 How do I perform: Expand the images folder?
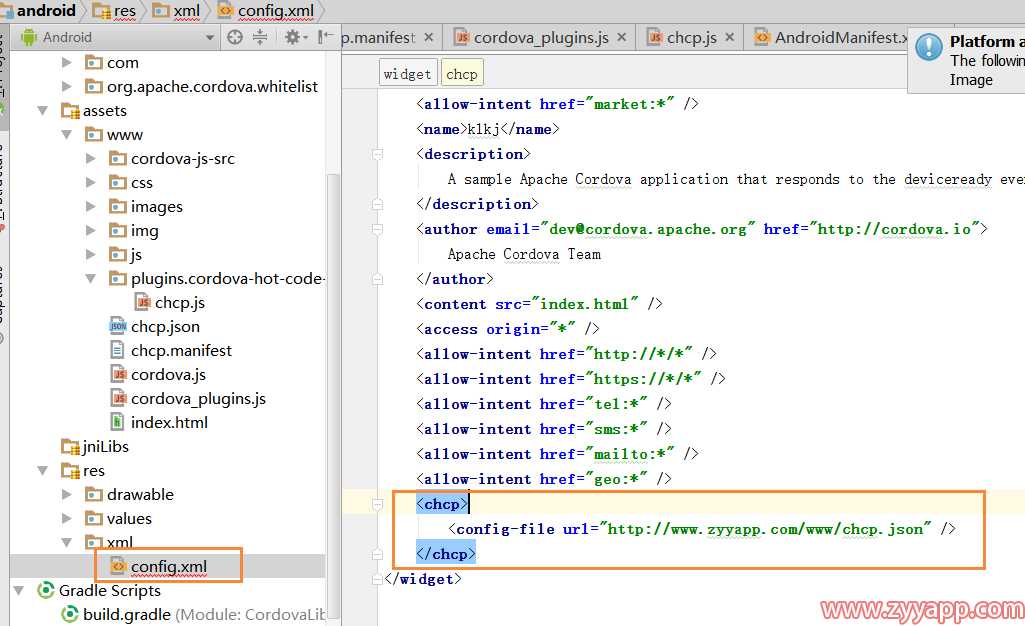pyautogui.click(x=91, y=206)
